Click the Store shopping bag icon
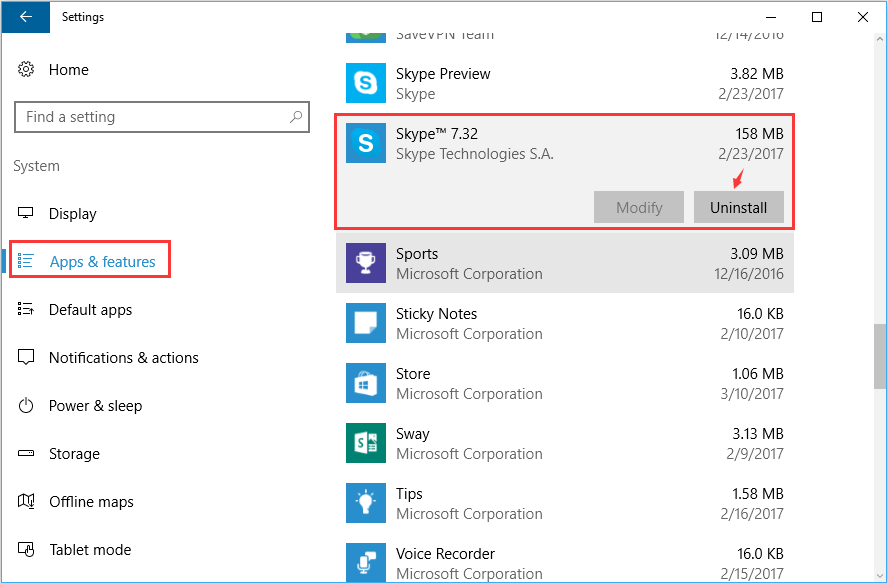This screenshot has width=888, height=583. click(x=366, y=383)
